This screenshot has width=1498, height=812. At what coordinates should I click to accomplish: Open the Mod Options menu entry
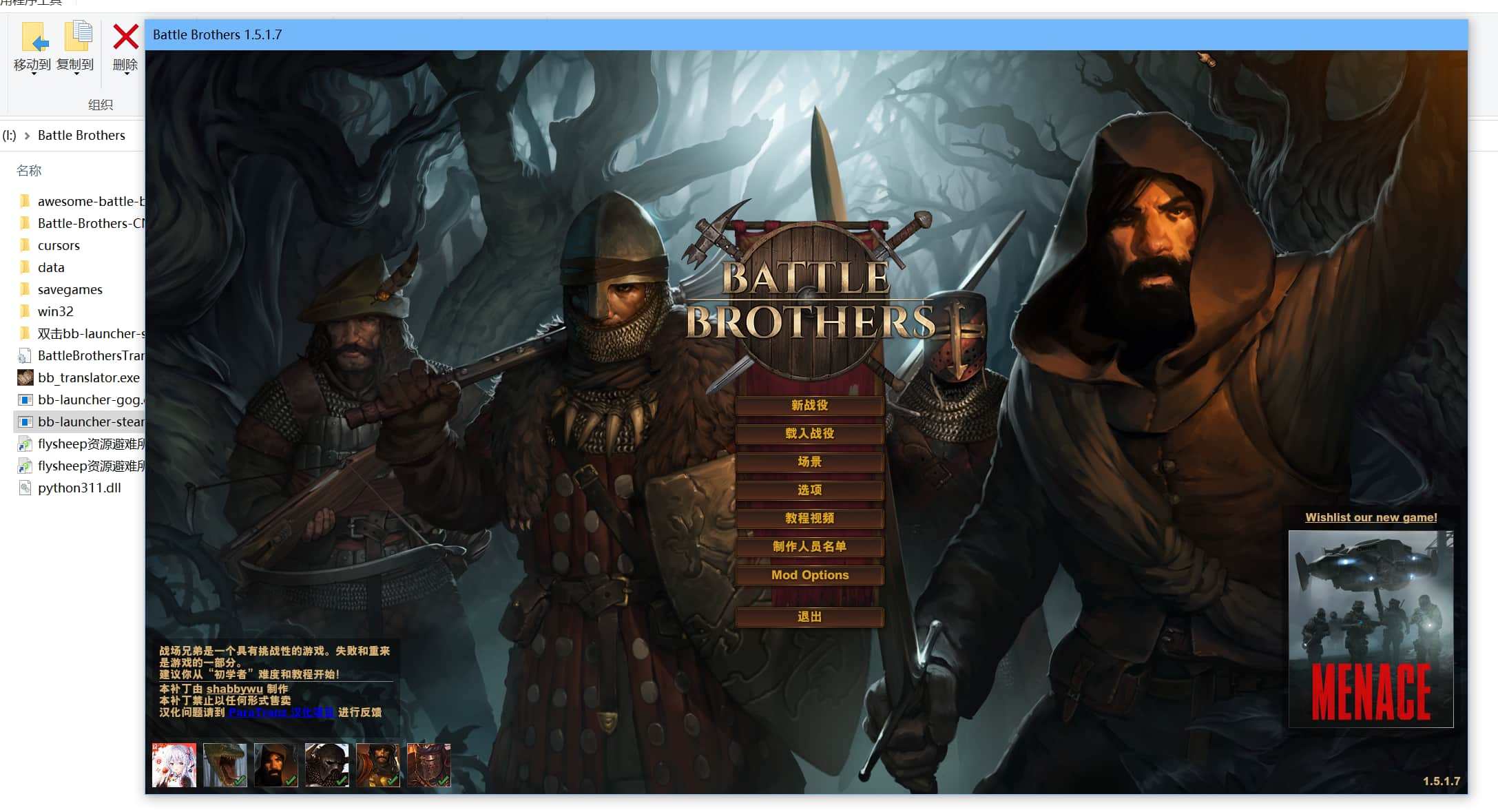click(x=809, y=575)
